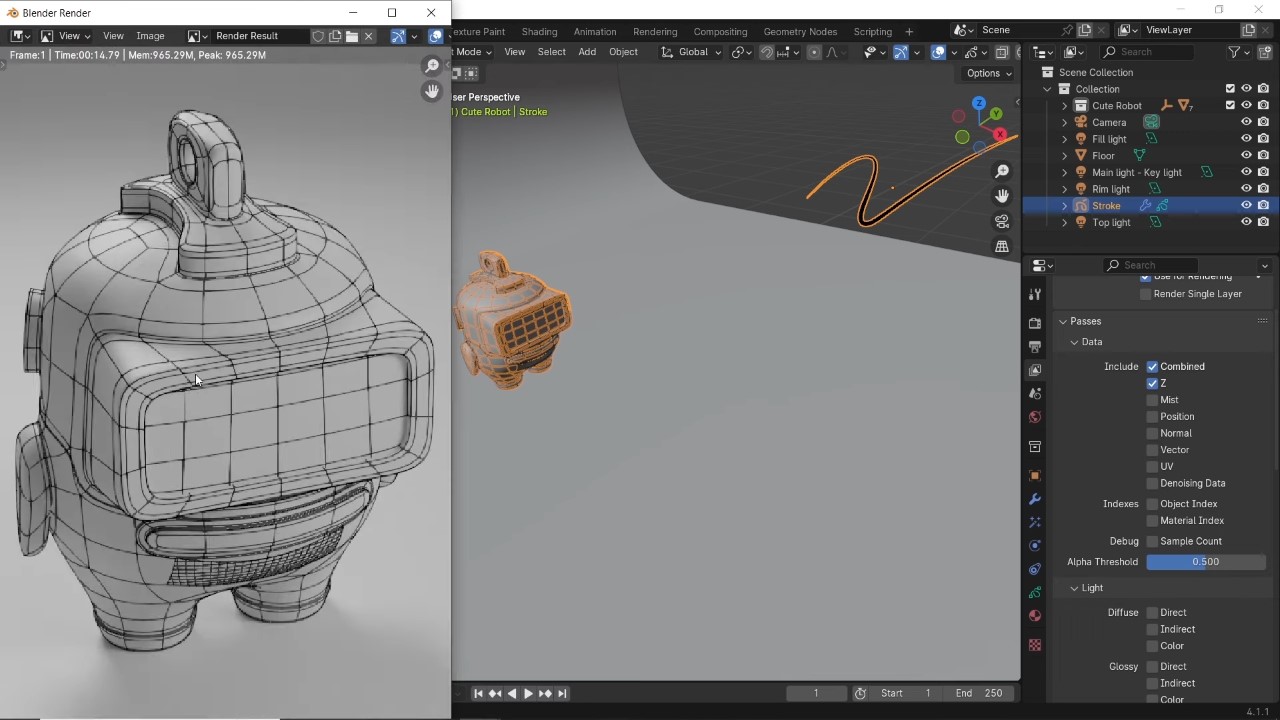Open the Render properties tab
This screenshot has height=720, width=1280.
[1034, 322]
